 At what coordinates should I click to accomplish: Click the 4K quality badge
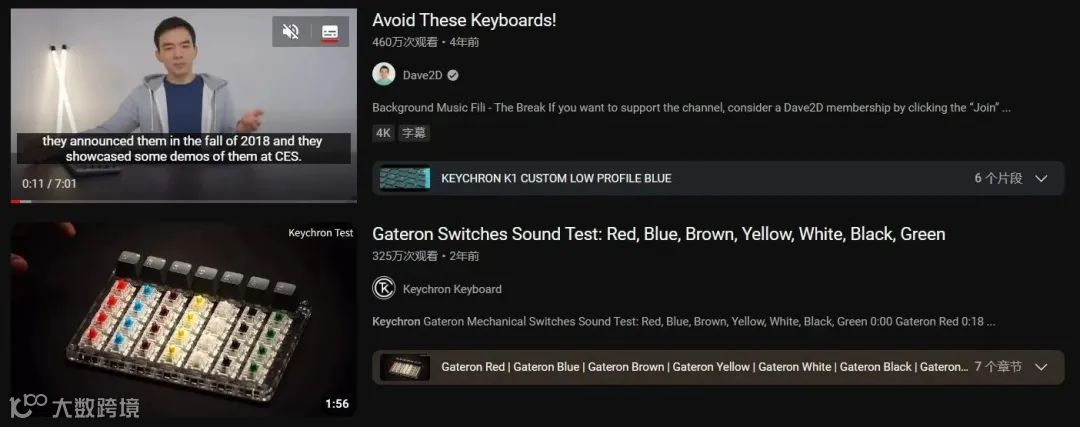coord(383,134)
